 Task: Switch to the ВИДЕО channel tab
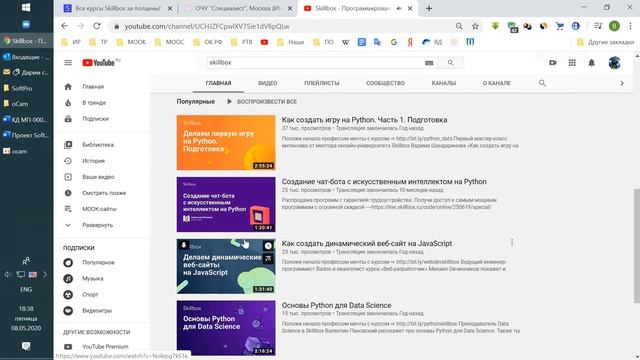tap(267, 83)
